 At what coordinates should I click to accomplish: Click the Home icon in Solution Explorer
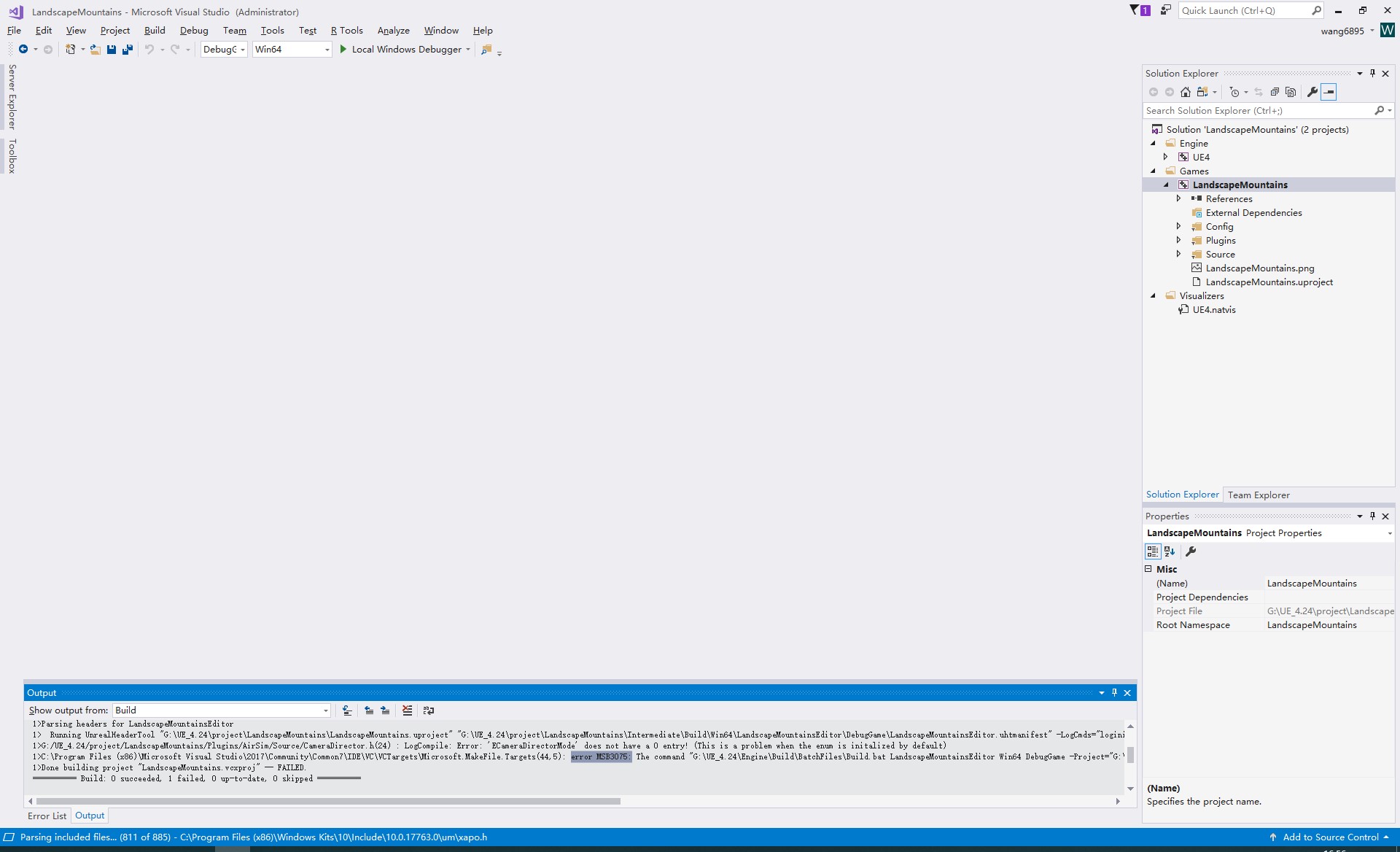1186,92
